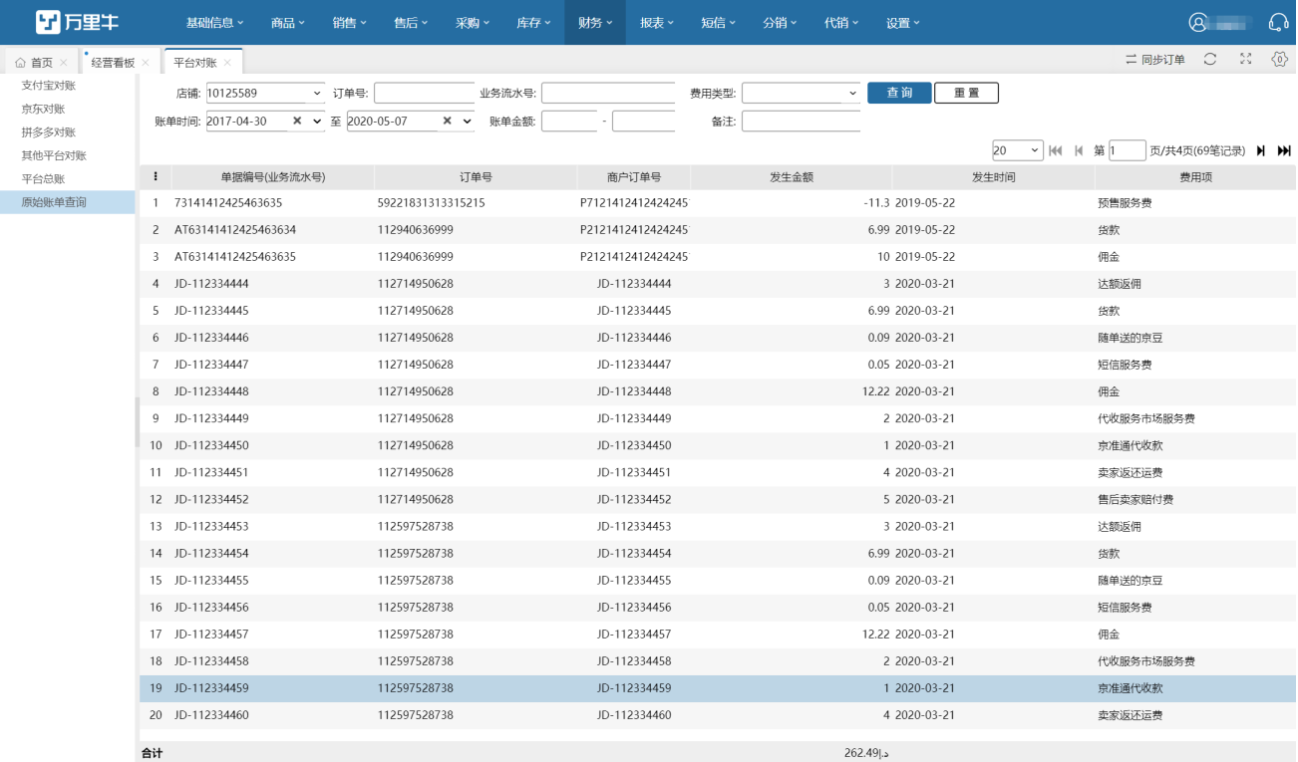Open the 短信 menu
This screenshot has width=1298, height=762.
tap(718, 22)
